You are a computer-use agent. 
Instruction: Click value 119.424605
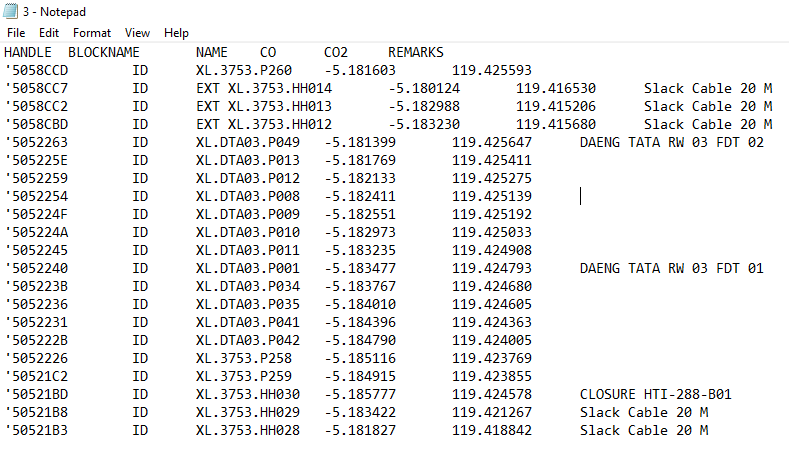[492, 305]
